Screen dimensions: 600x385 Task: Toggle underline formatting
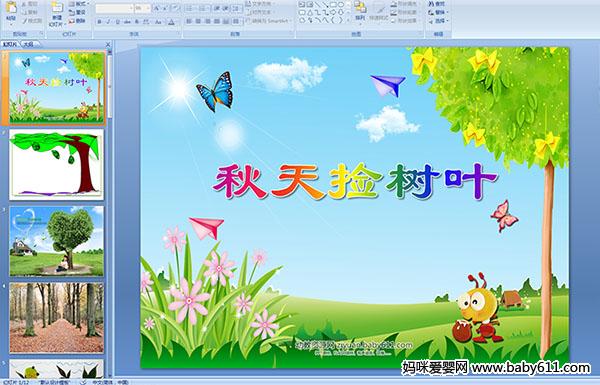tap(117, 22)
